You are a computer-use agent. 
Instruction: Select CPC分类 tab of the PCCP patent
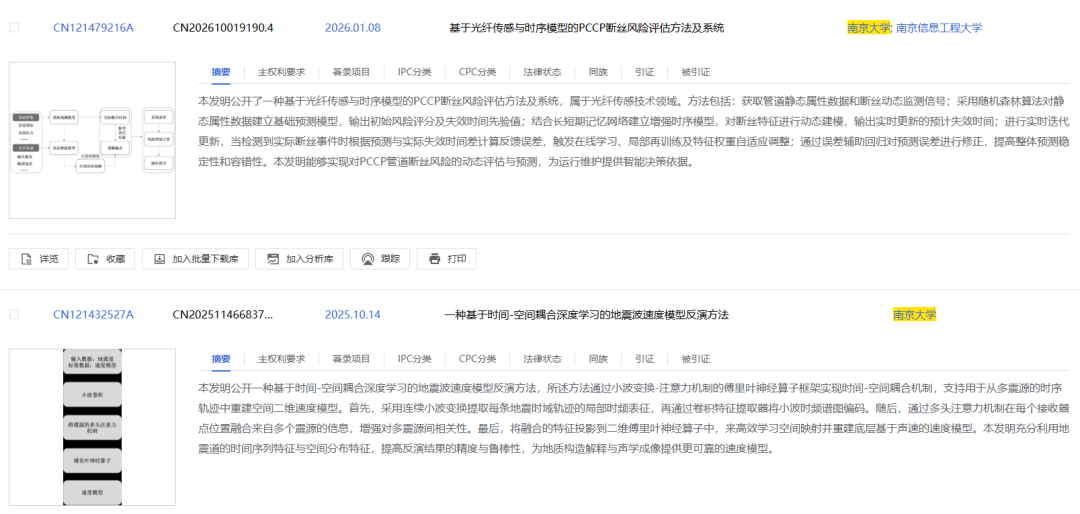click(x=478, y=72)
